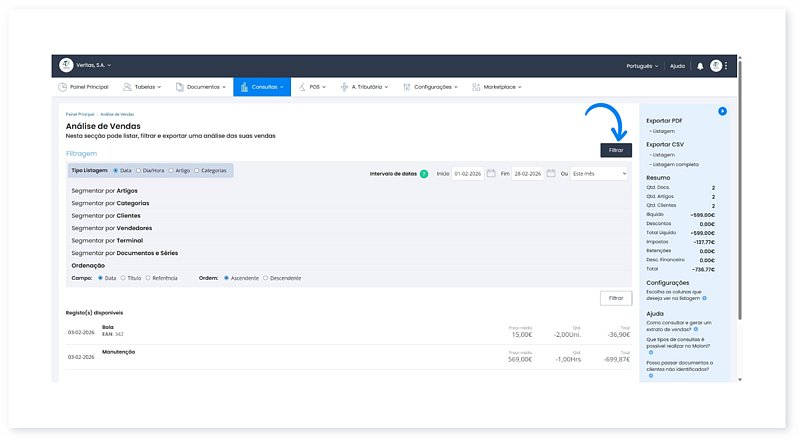The image size is (800, 442).
Task: Select Dia/Hora listing type radio
Action: point(138,171)
